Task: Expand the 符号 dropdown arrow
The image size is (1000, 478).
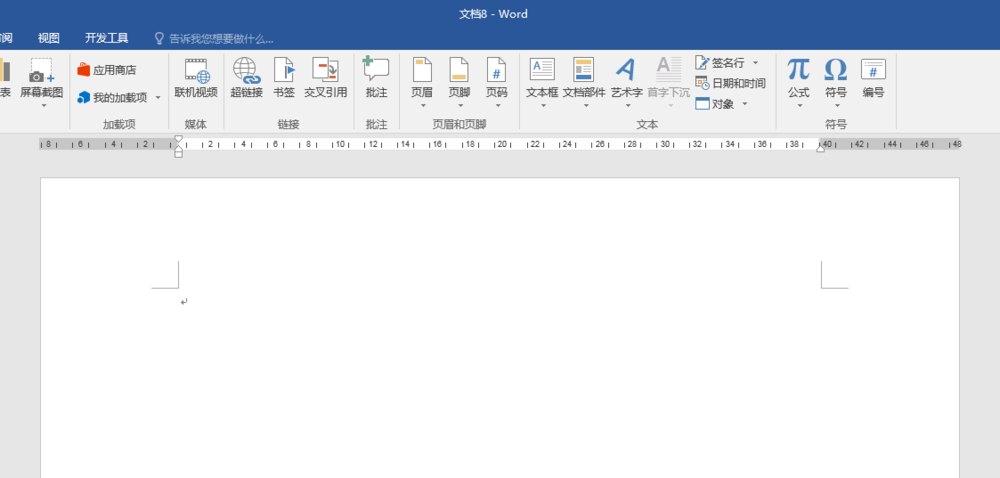Action: 837,105
